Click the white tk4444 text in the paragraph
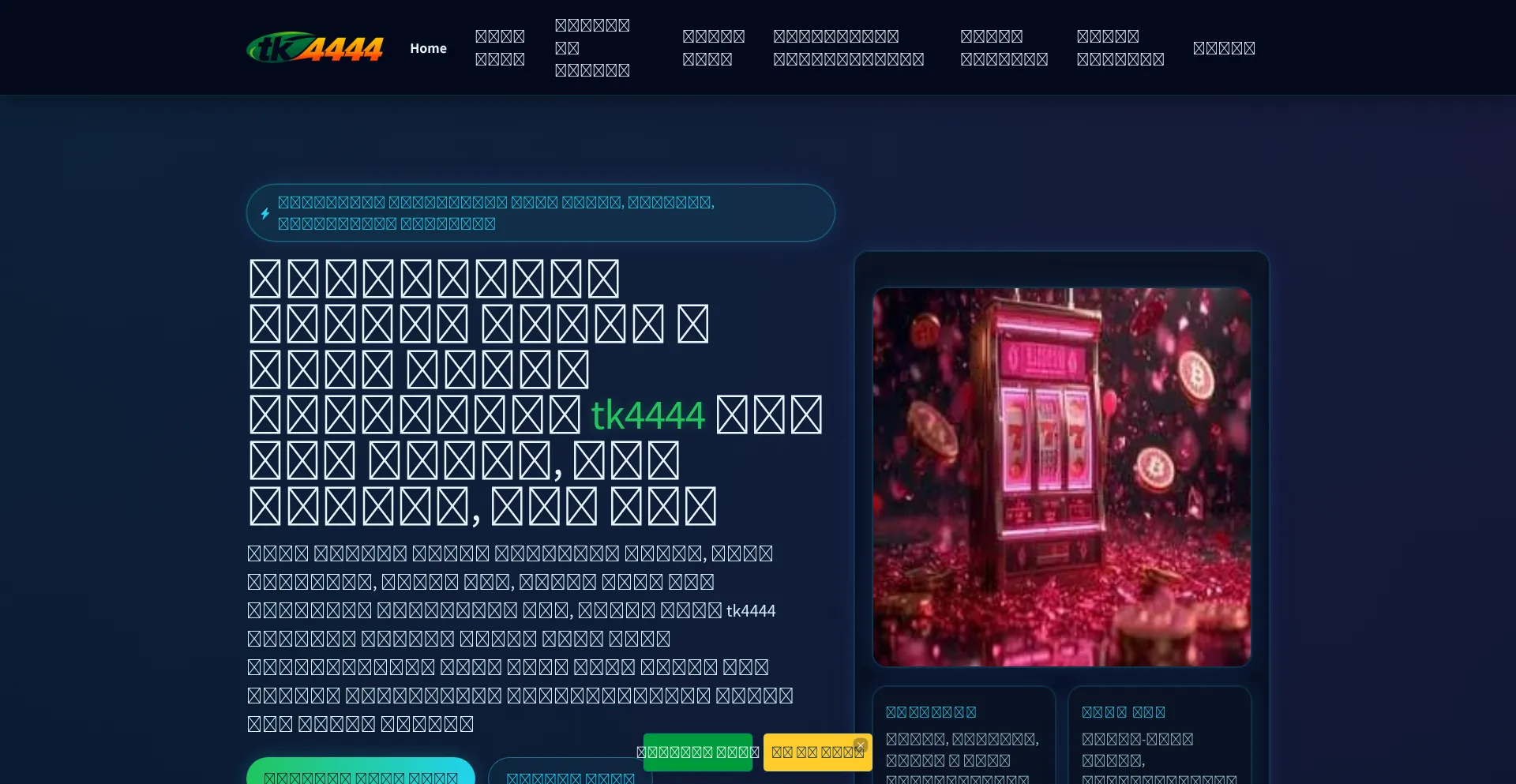 751,611
